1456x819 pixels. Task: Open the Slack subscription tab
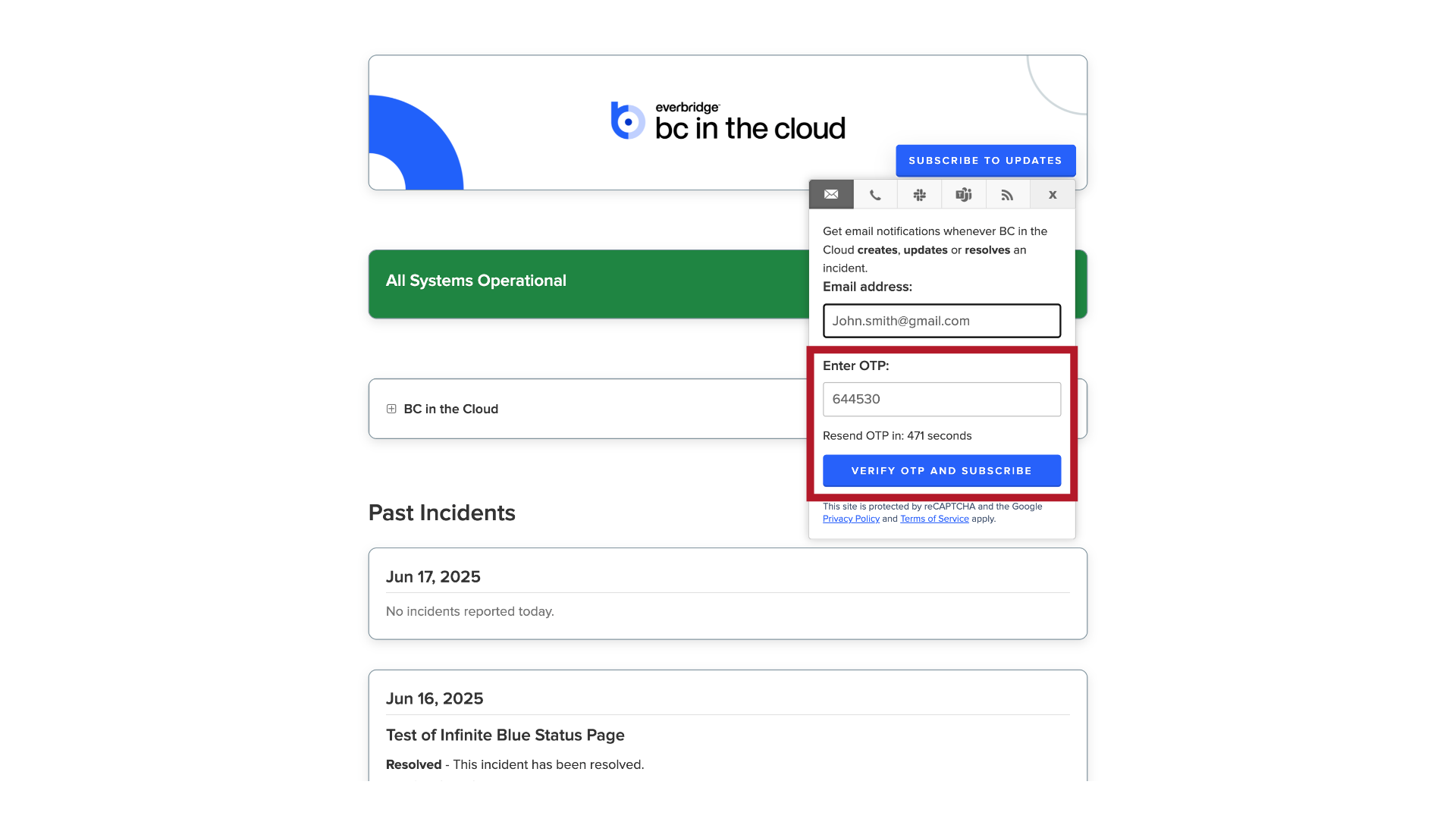click(919, 195)
